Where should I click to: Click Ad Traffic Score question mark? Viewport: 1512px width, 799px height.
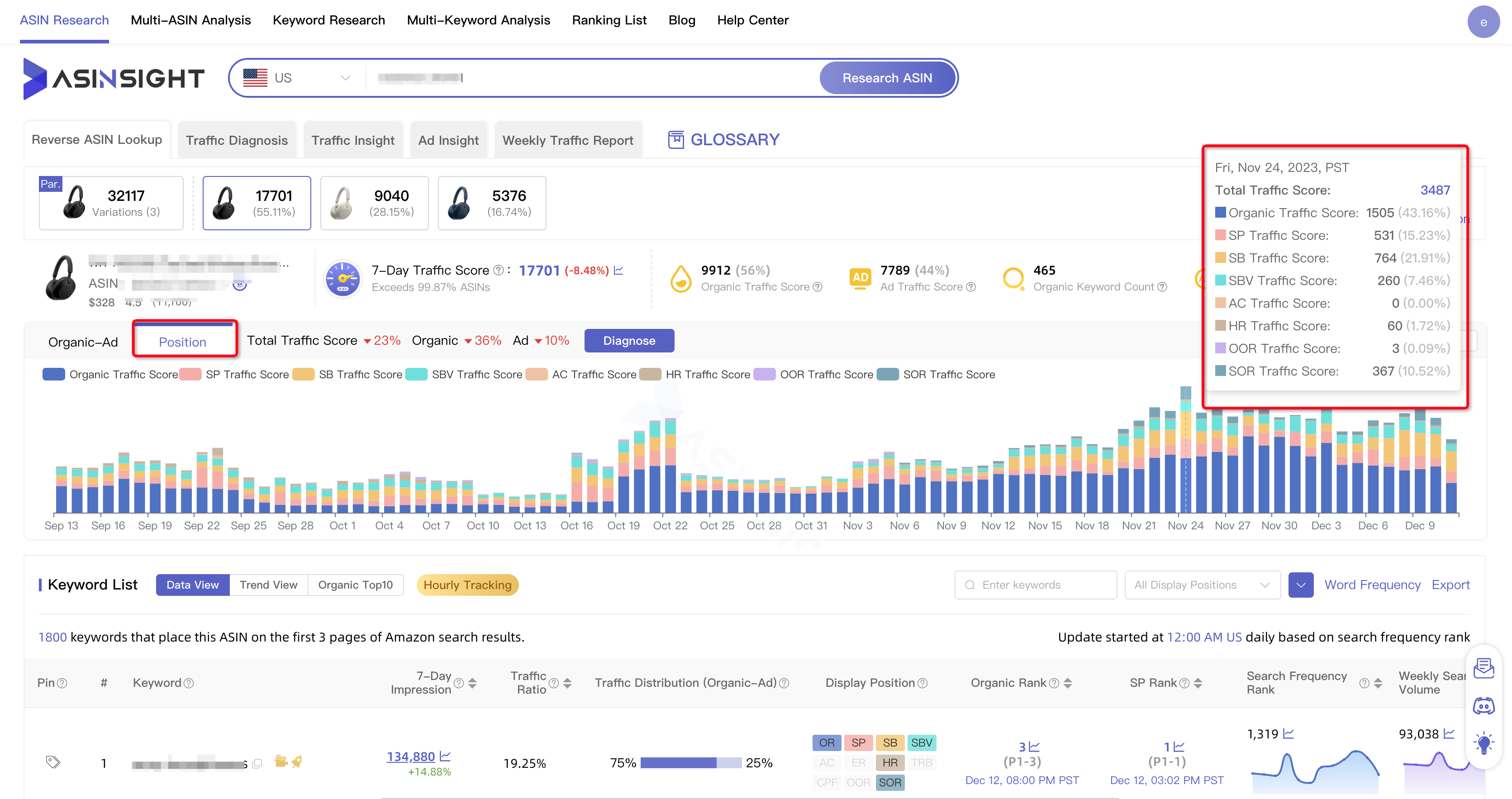pyautogui.click(x=971, y=286)
